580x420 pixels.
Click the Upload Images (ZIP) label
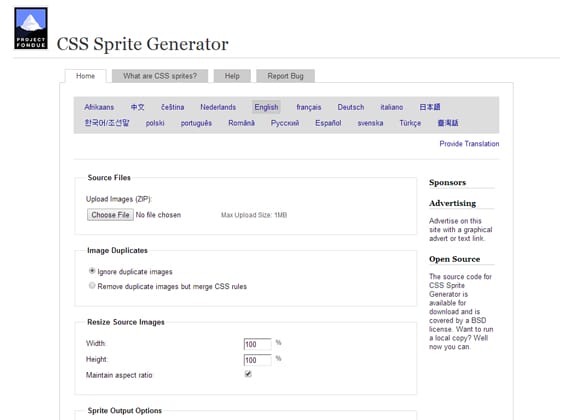(119, 199)
